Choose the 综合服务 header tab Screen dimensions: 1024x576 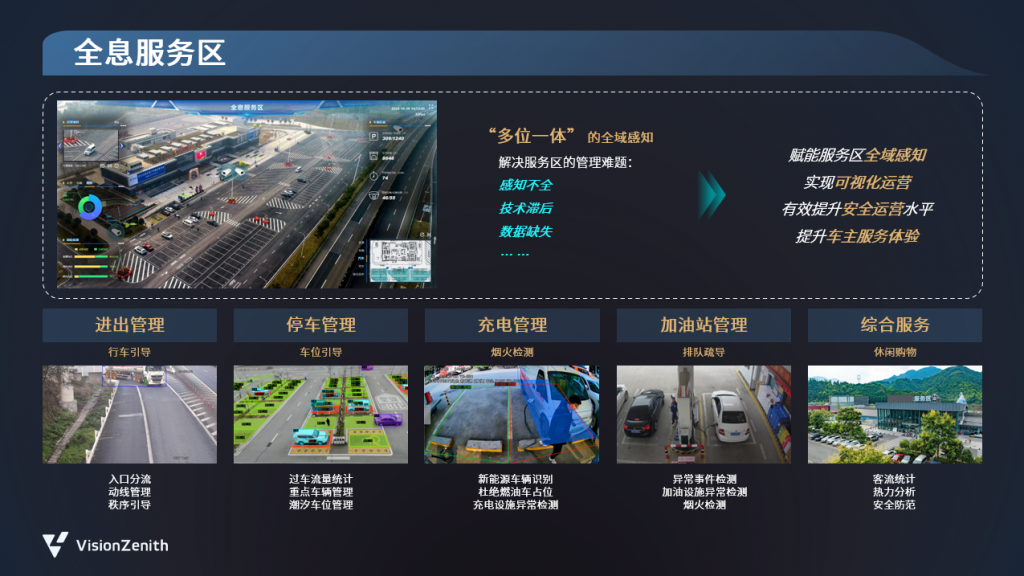(894, 325)
